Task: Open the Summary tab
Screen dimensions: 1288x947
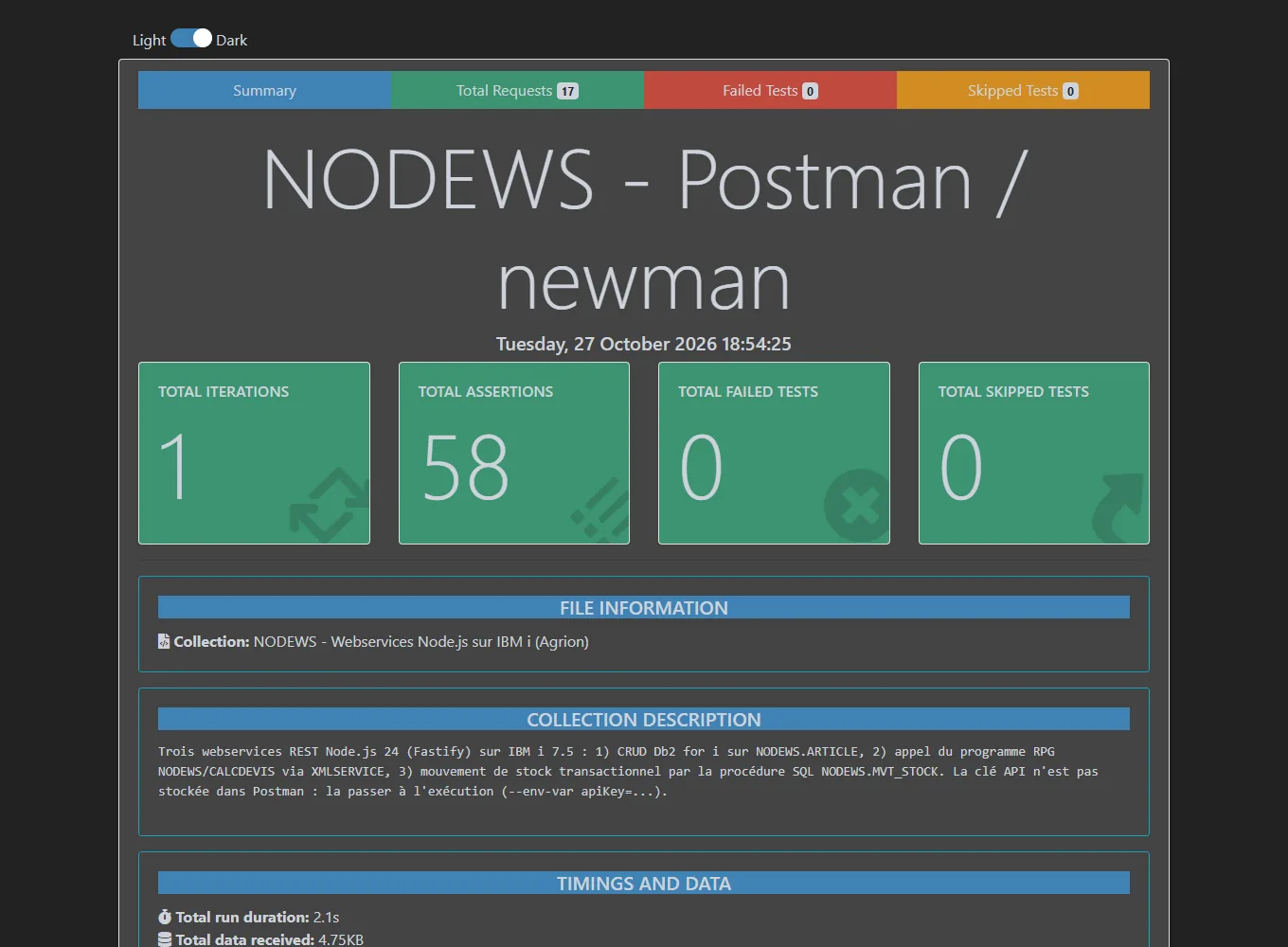Action: click(x=264, y=90)
